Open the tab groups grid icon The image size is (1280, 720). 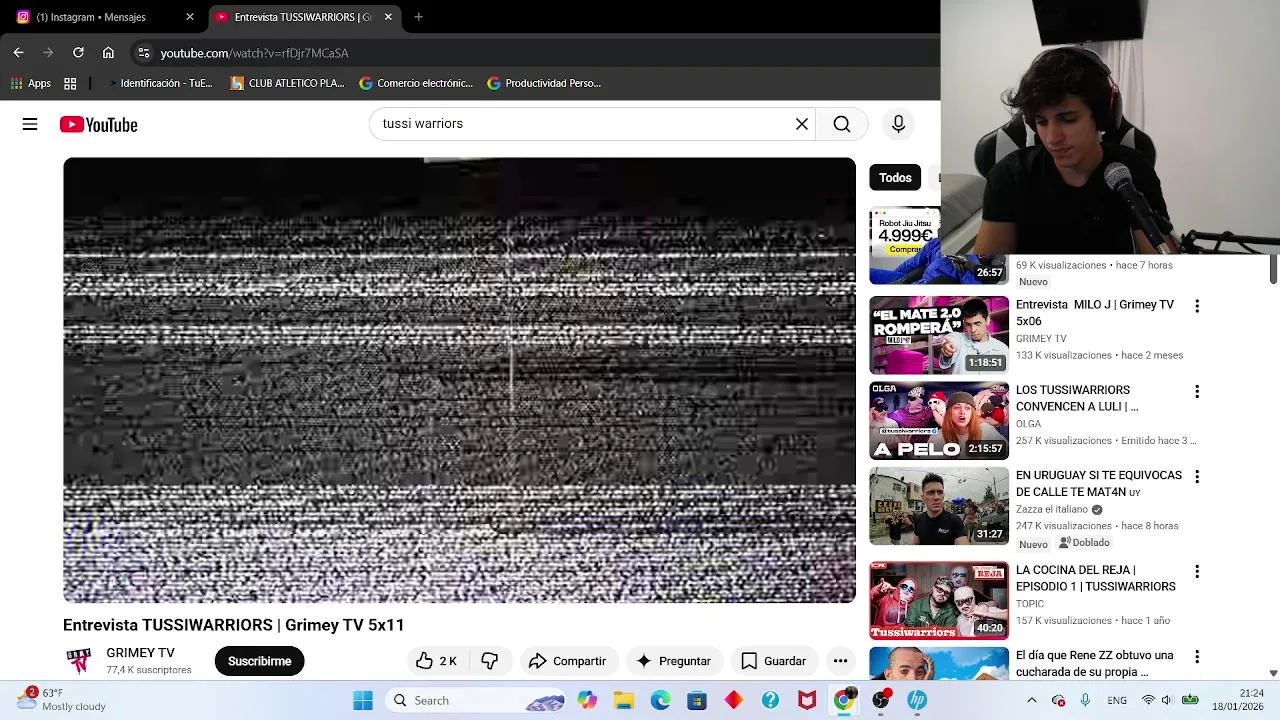pos(70,83)
